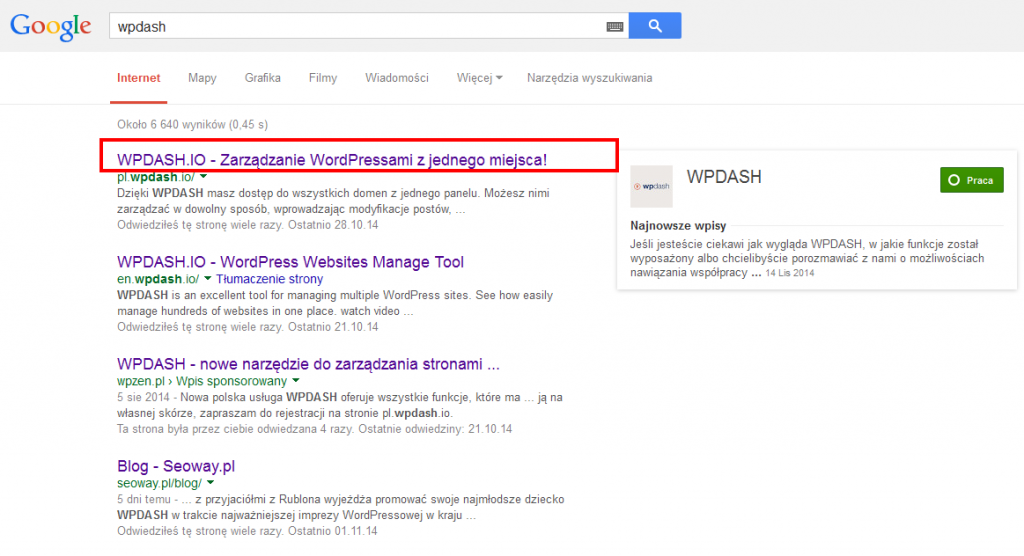This screenshot has width=1024, height=556.
Task: Open the Filmy results tab
Action: [x=323, y=78]
